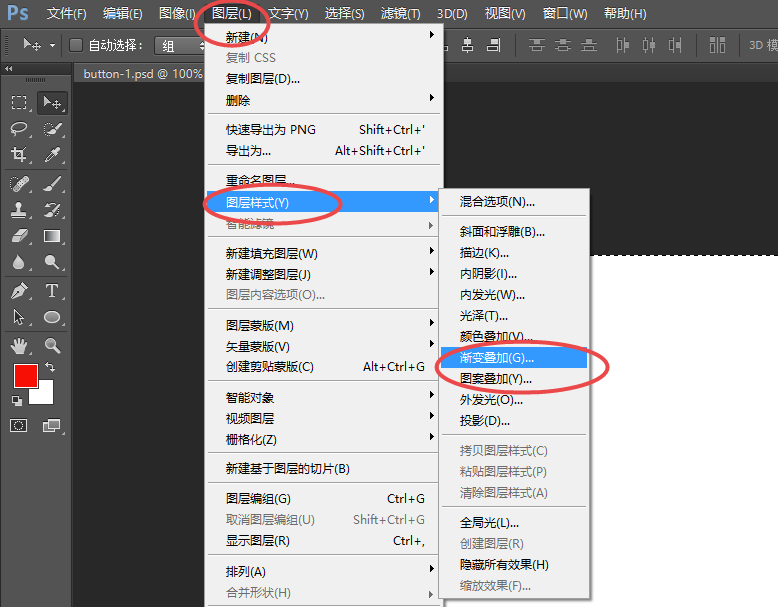The height and width of the screenshot is (607, 778).
Task: Choose 描边(K)... layer style
Action: click(514, 253)
